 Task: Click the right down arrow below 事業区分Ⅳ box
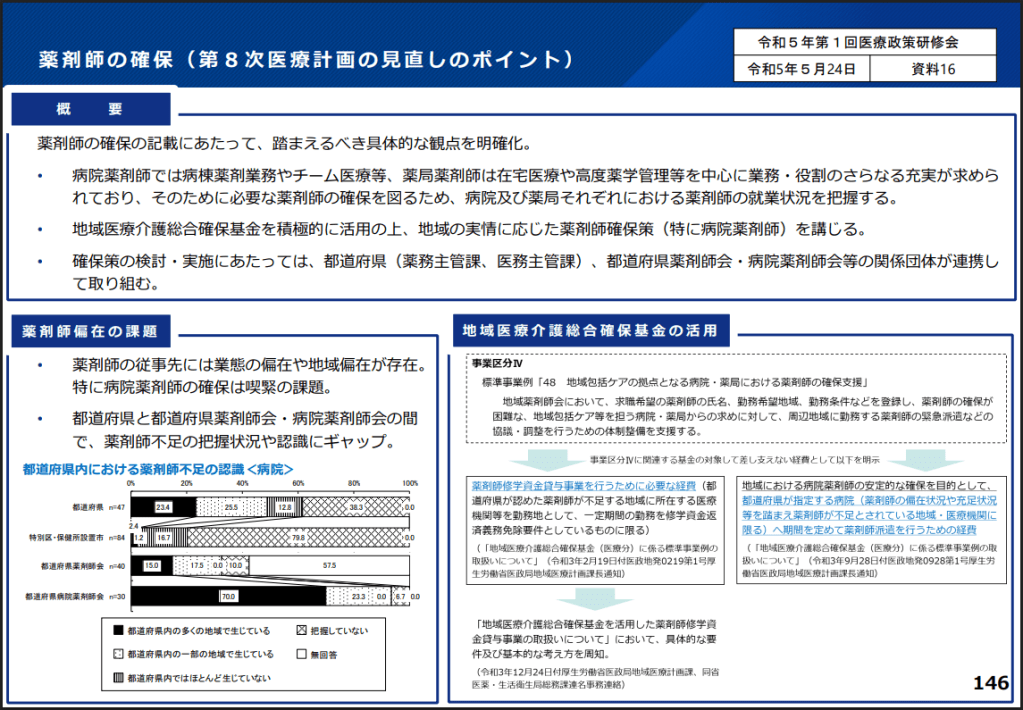(912, 461)
